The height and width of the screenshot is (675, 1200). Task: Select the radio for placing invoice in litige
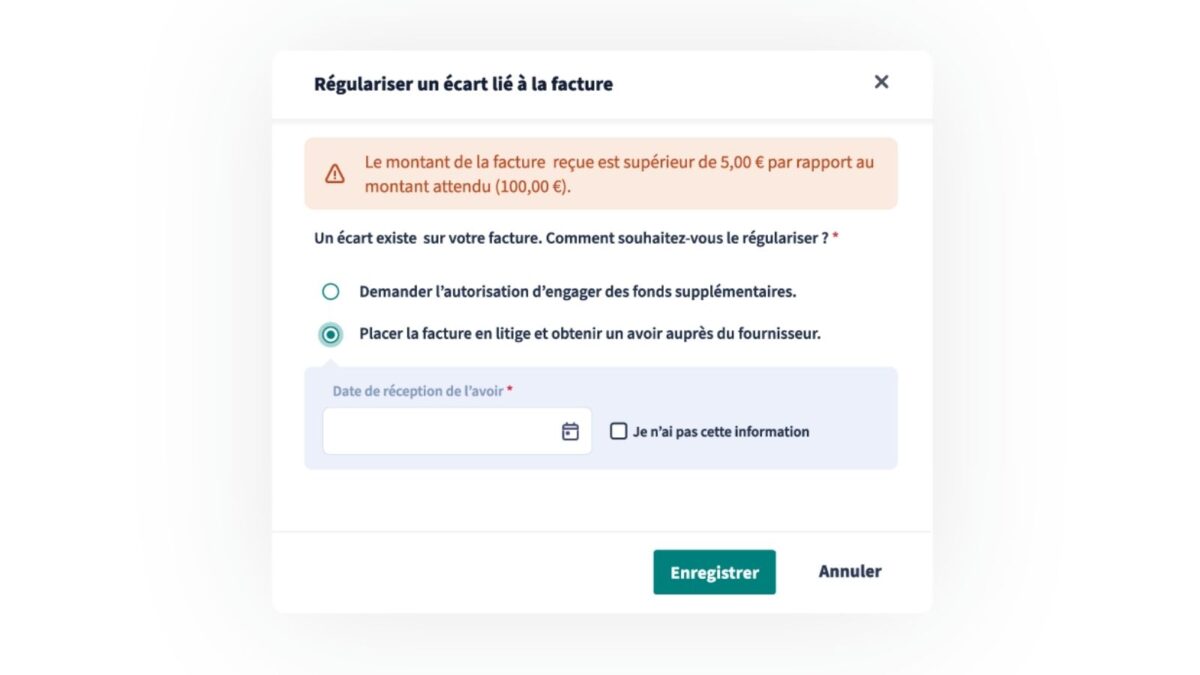(330, 334)
